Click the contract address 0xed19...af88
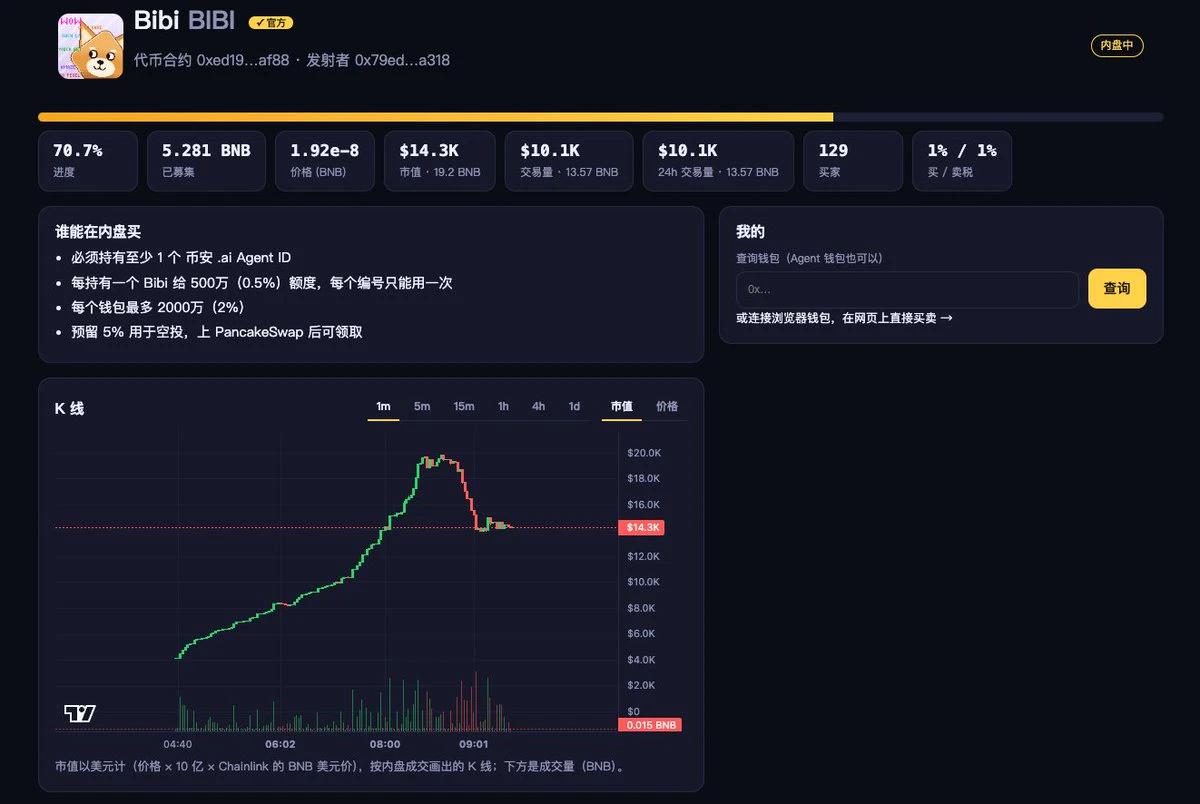The width and height of the screenshot is (1200, 804). (x=243, y=60)
